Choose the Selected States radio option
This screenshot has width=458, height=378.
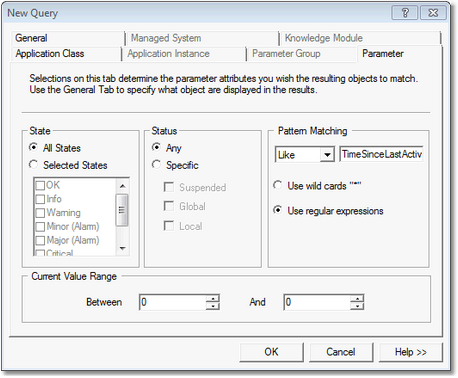(33, 165)
